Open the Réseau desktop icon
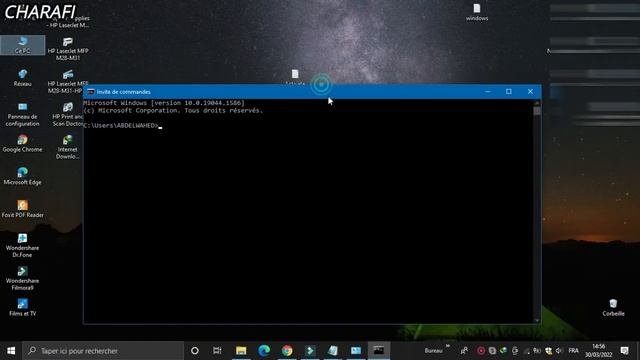Image resolution: width=640 pixels, height=360 pixels. (22, 78)
